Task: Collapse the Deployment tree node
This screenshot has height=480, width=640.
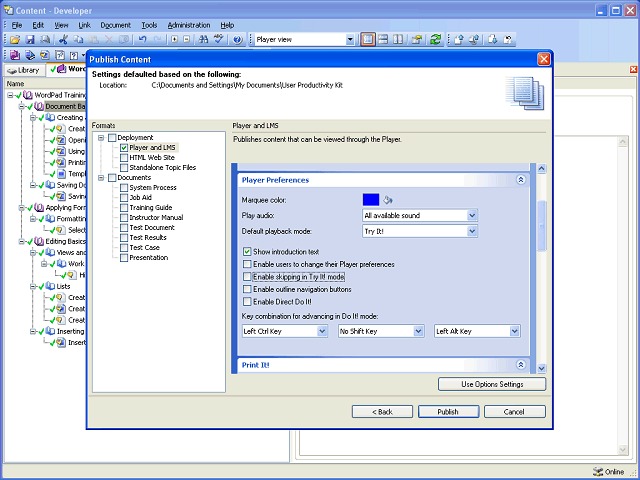Action: [101, 138]
